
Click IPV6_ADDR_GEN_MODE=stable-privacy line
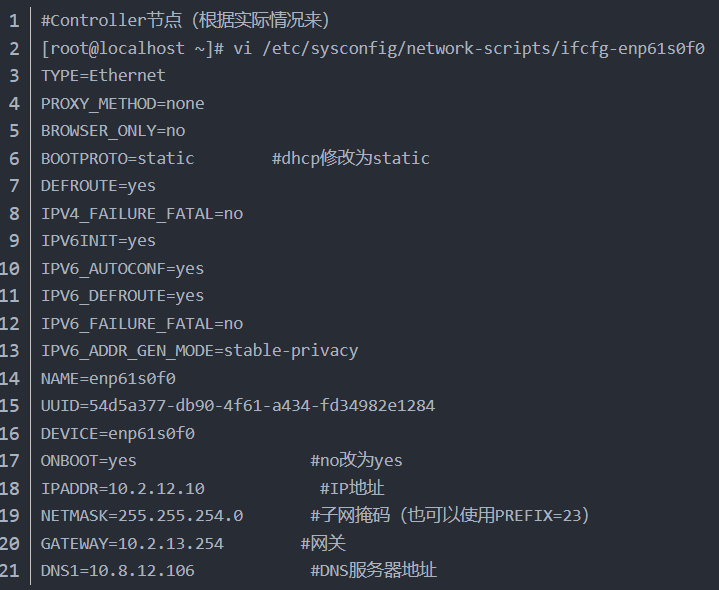[x=199, y=351]
